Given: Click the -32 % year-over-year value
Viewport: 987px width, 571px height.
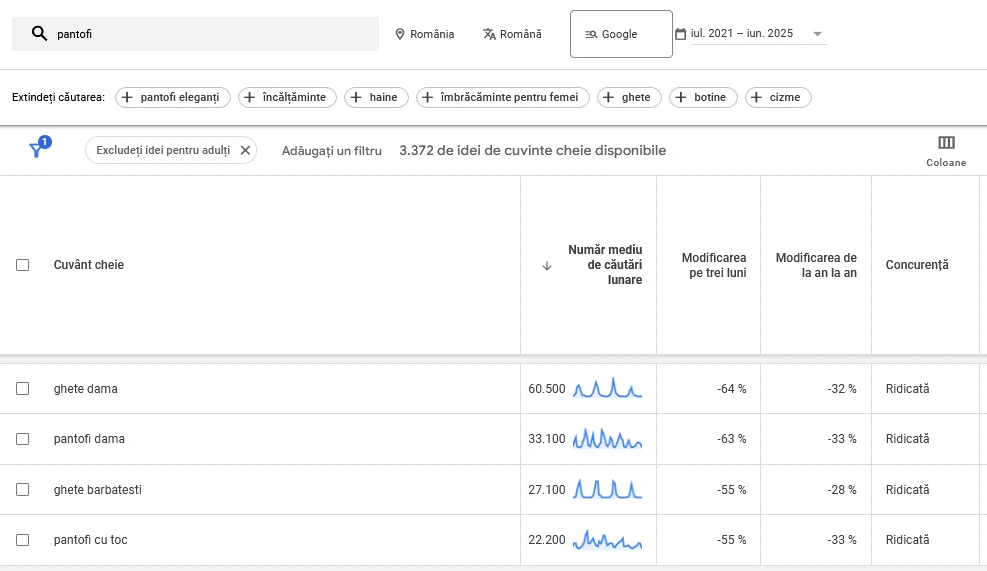Looking at the screenshot, I should (x=842, y=388).
